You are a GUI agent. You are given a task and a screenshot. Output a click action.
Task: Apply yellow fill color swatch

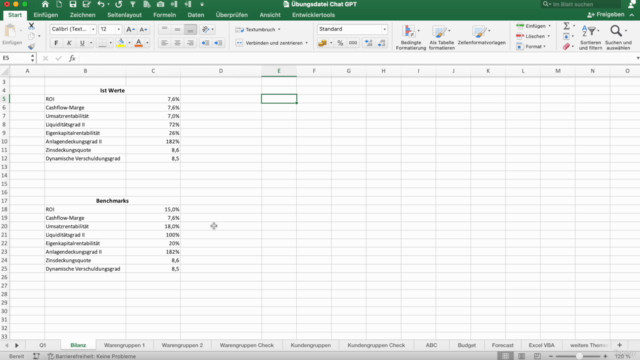121,43
